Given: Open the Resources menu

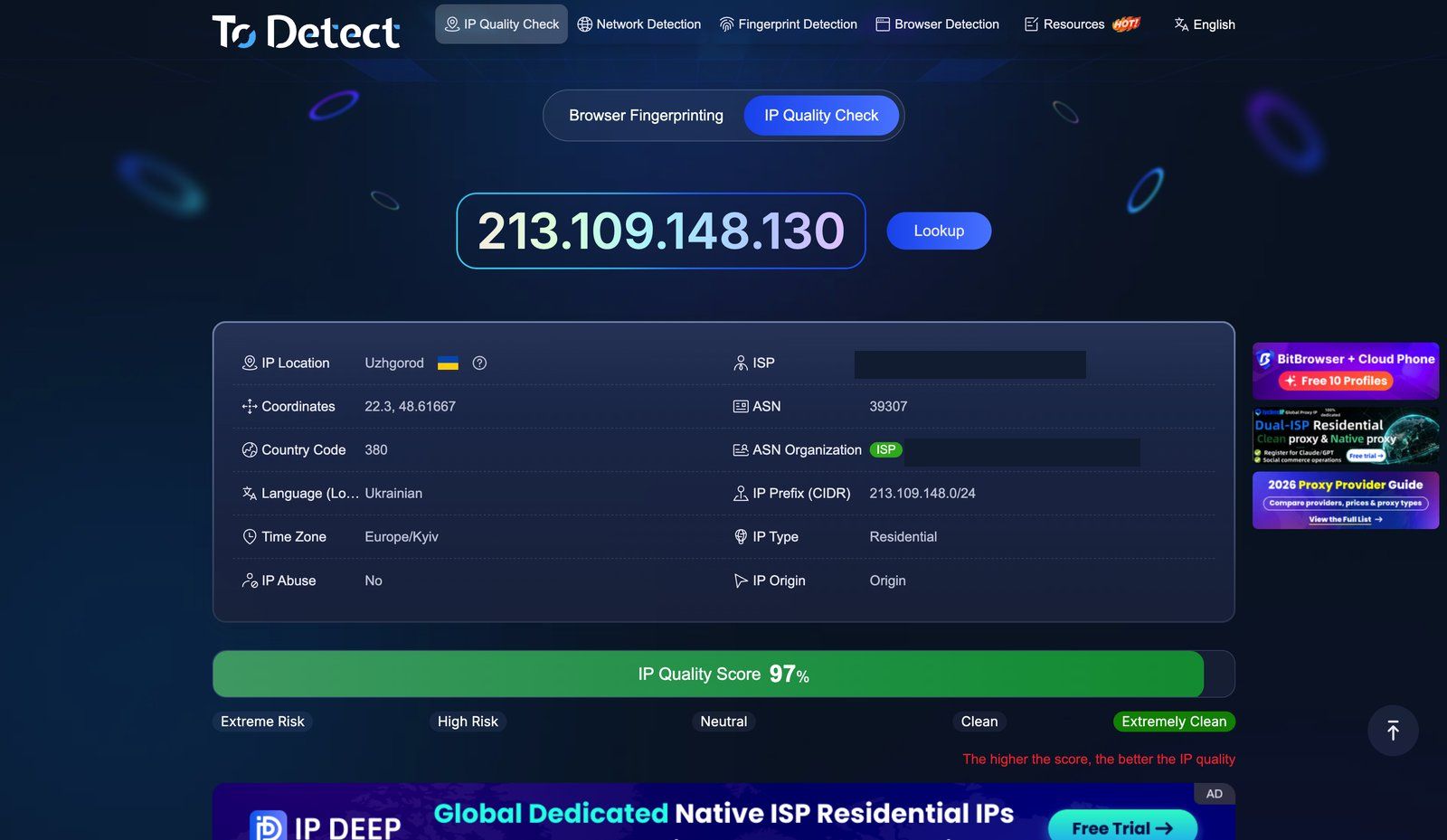Looking at the screenshot, I should [1082, 24].
